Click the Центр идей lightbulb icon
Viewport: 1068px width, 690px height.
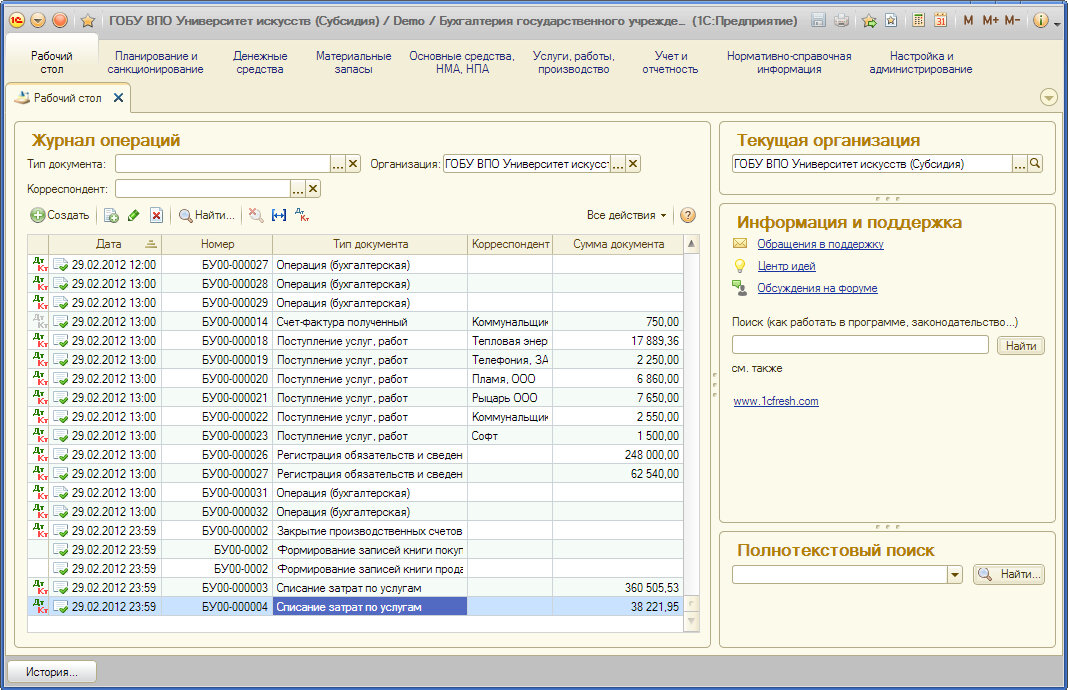[740, 266]
